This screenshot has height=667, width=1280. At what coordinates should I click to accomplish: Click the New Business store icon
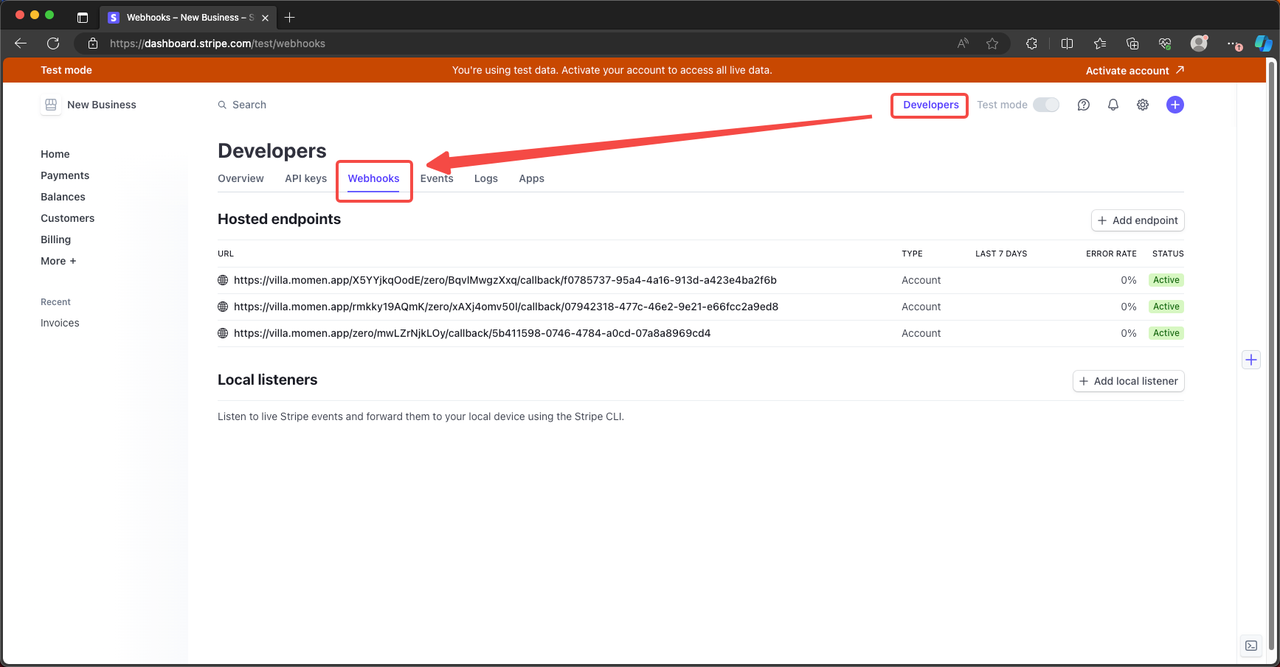(51, 105)
